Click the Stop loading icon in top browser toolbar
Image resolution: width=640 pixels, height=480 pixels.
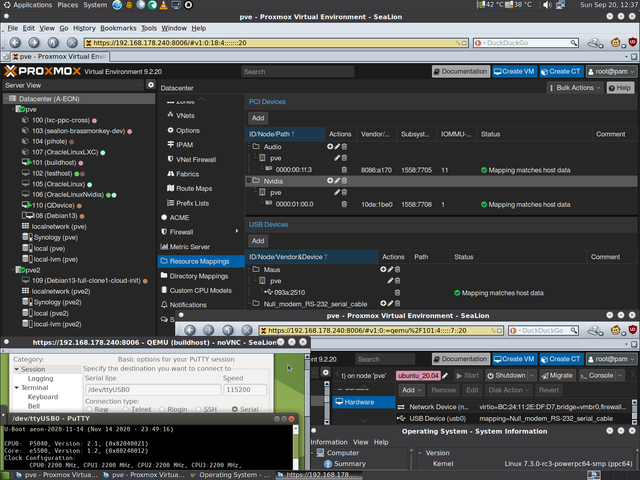(x=72, y=42)
